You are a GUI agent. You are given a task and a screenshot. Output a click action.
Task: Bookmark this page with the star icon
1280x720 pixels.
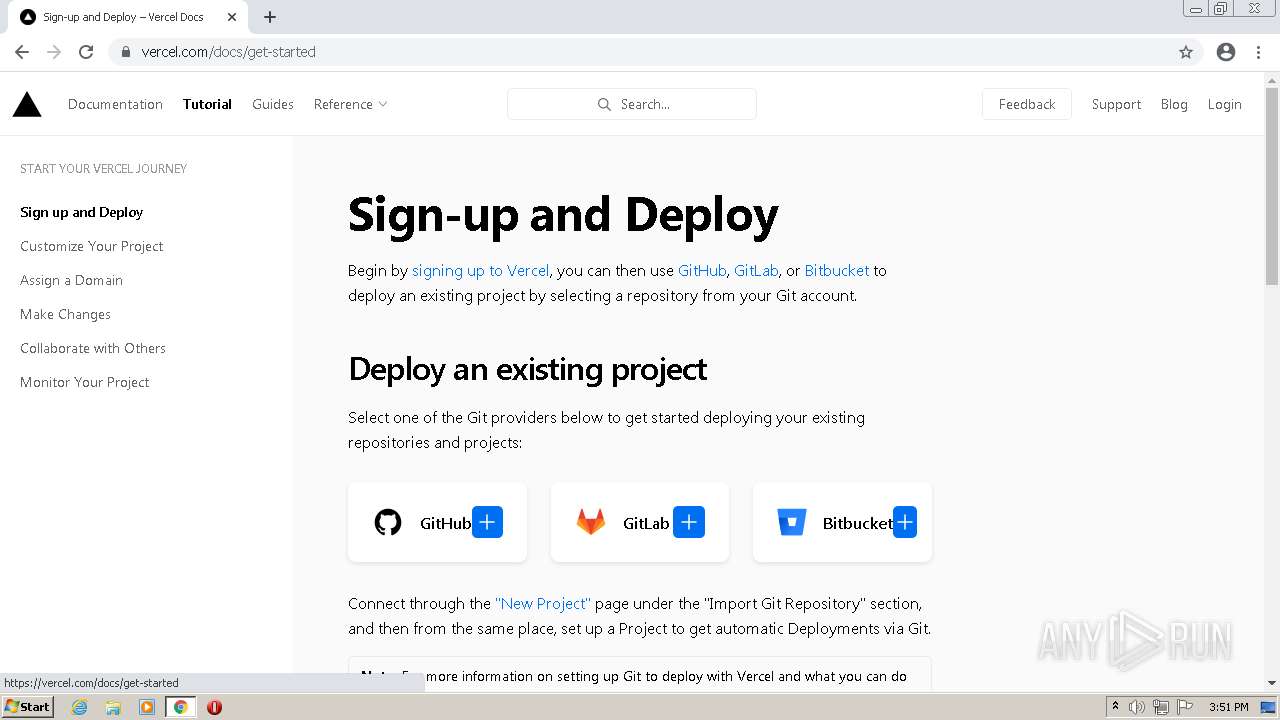(x=1186, y=52)
